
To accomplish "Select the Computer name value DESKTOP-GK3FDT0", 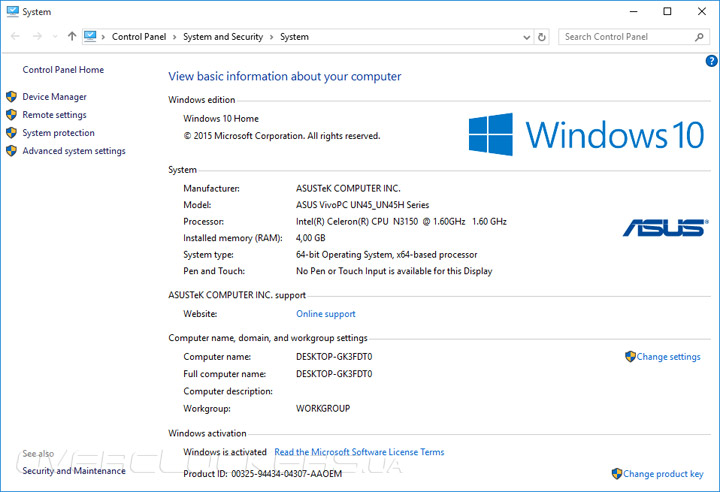I will [x=334, y=357].
